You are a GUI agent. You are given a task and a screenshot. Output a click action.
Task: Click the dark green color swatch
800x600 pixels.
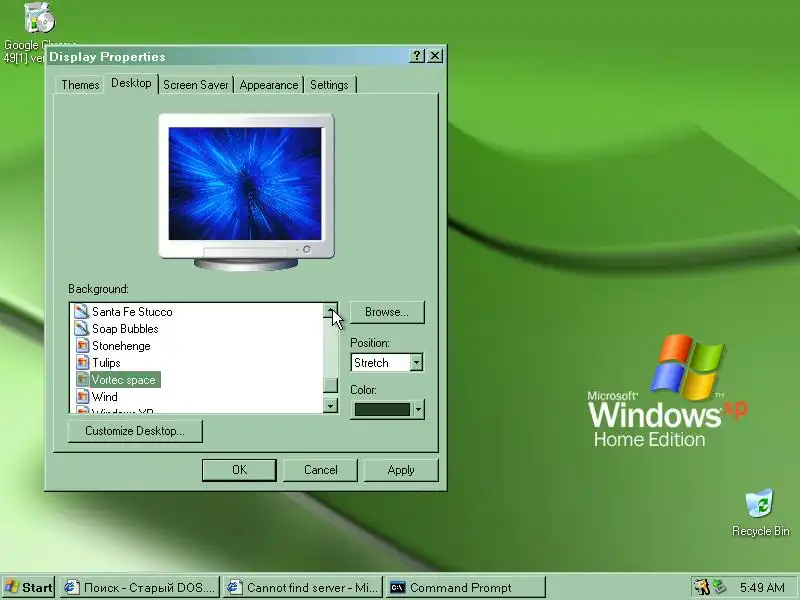tap(382, 410)
